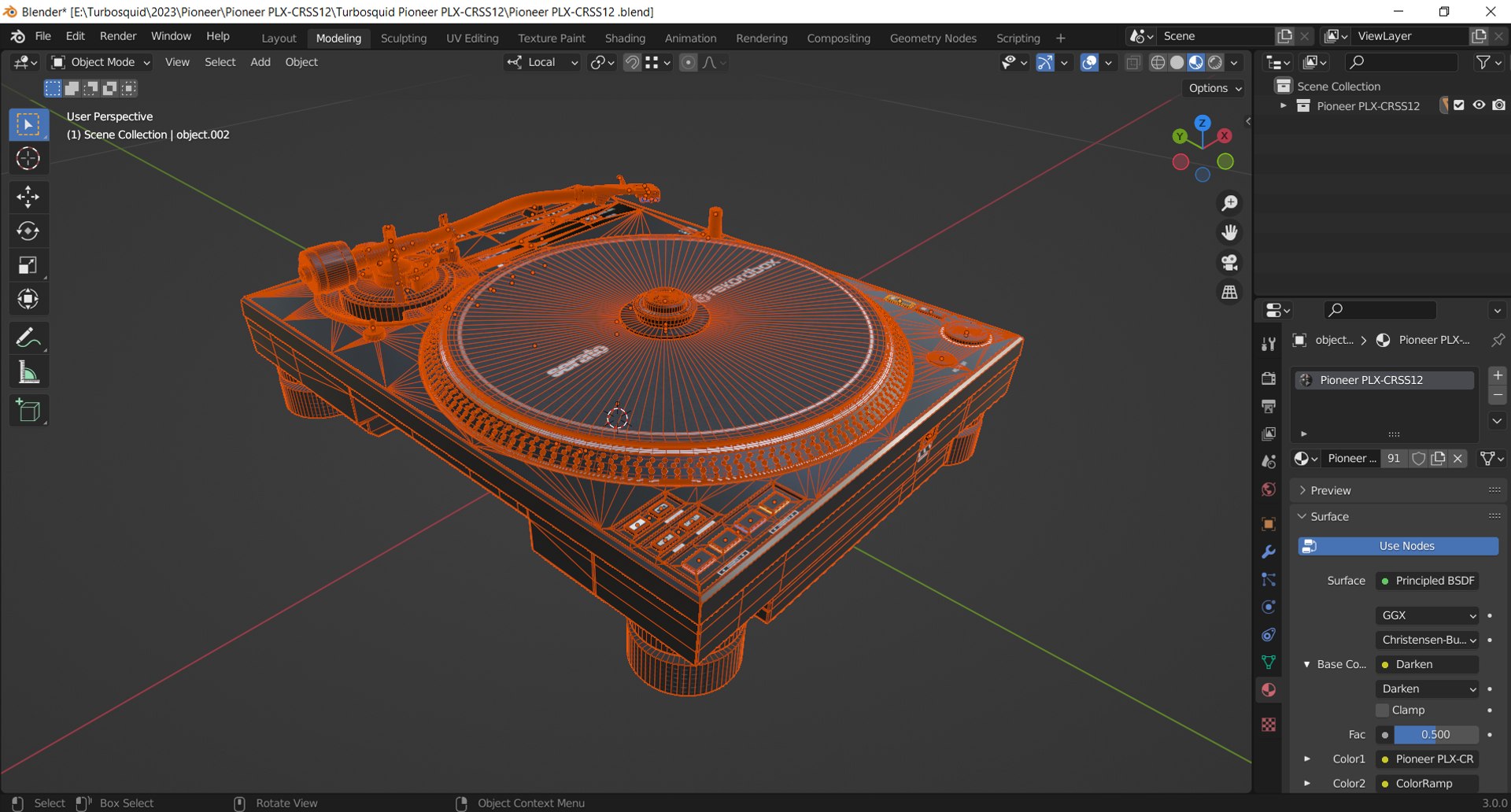
Task: Switch to Wireframe viewport shading
Action: 1158,62
